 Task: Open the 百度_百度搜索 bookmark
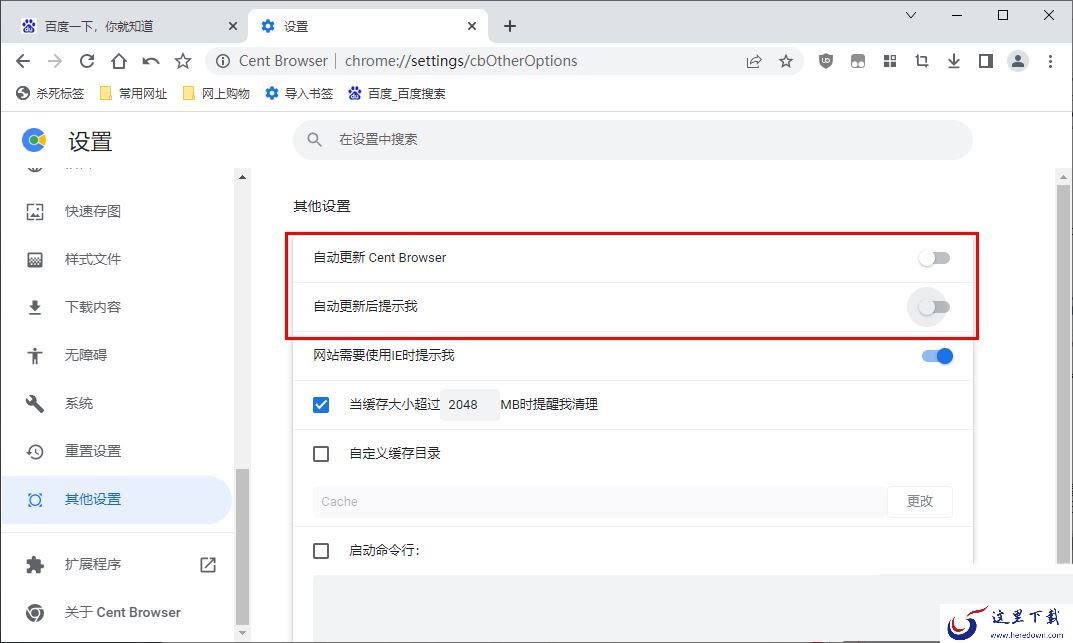[397, 93]
